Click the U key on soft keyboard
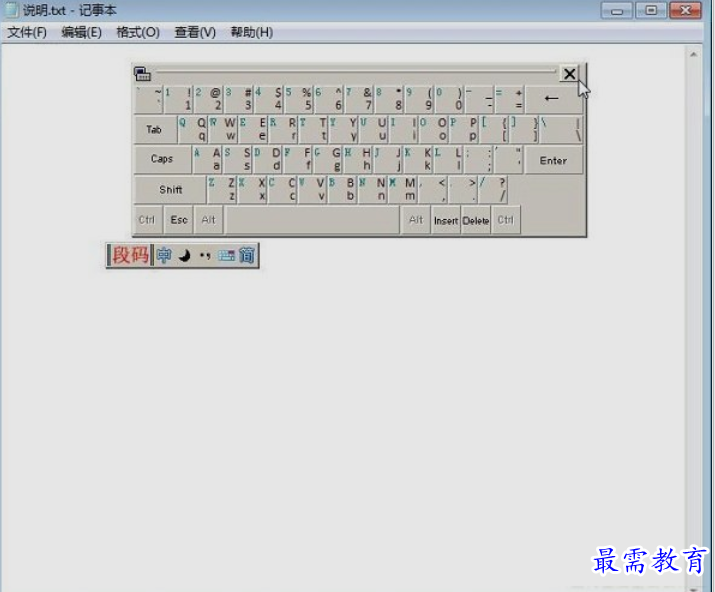The width and height of the screenshot is (715, 592). point(373,130)
